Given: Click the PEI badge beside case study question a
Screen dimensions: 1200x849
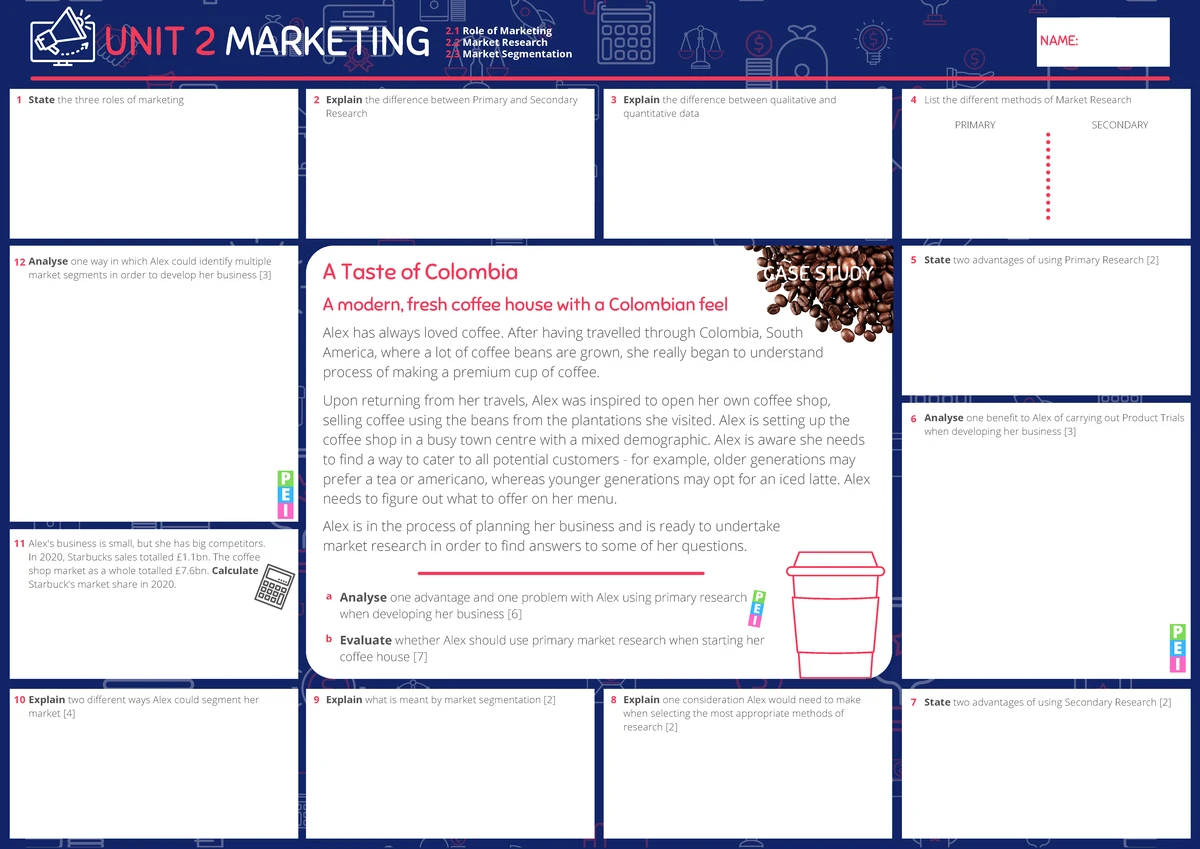Looking at the screenshot, I should [758, 607].
